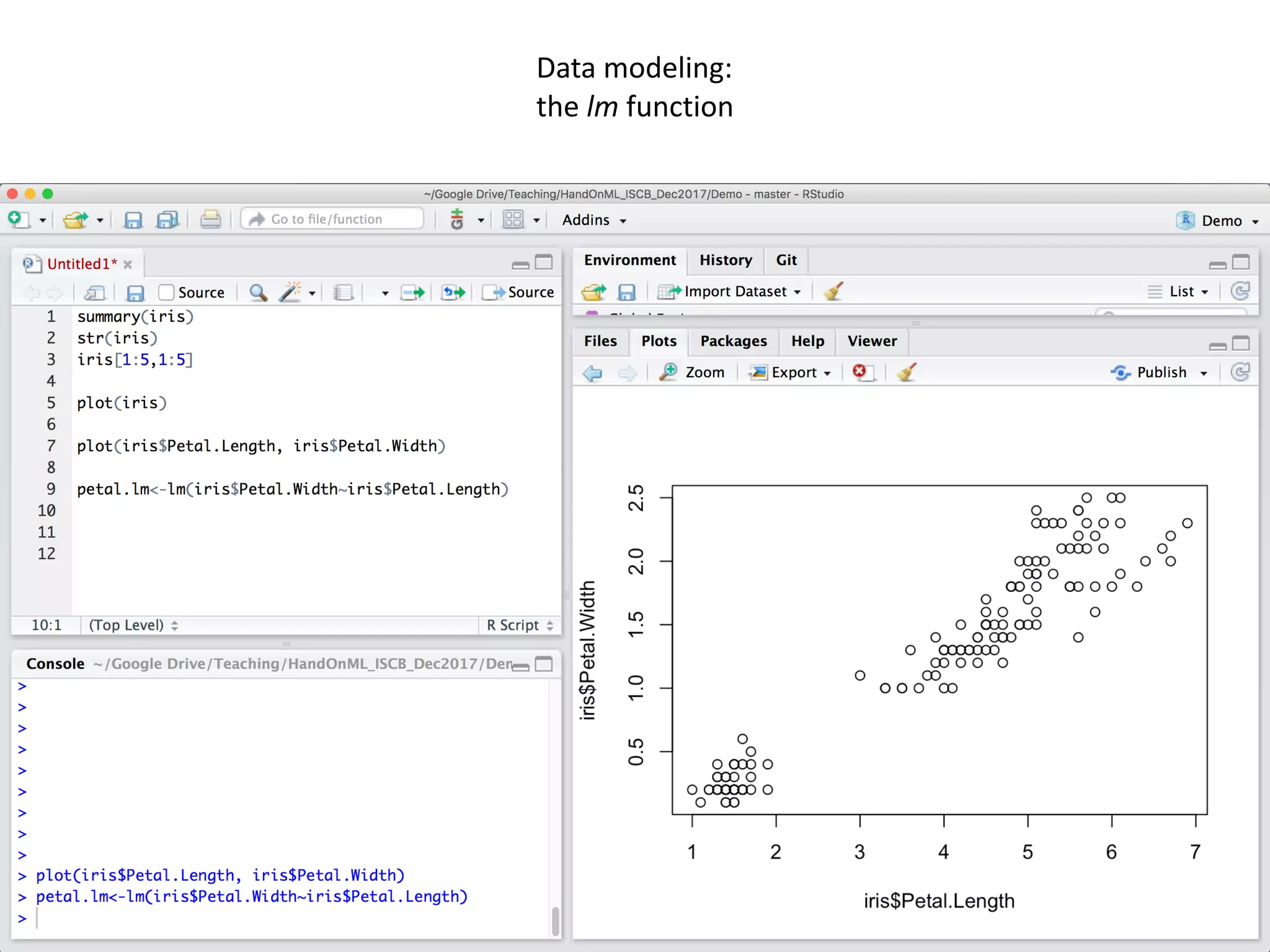Click the Zoom plot button
This screenshot has height=952, width=1270.
(692, 372)
